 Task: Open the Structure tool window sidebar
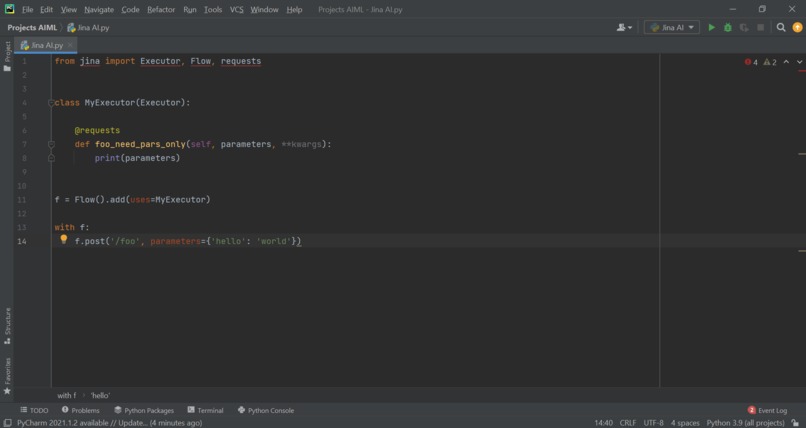click(7, 326)
